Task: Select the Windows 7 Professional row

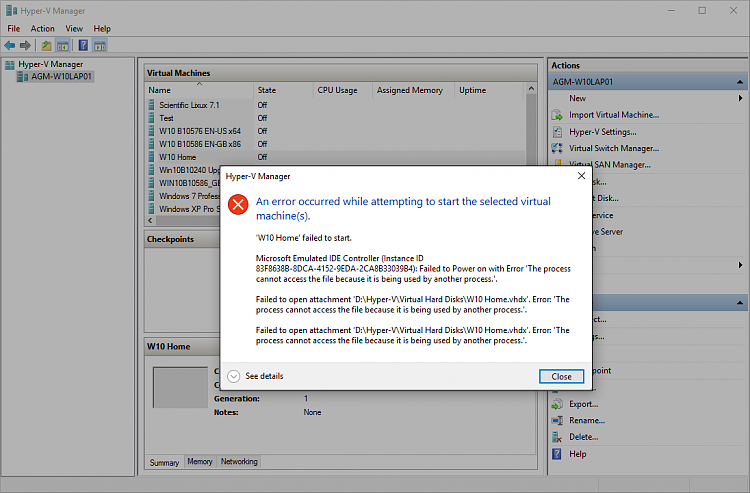Action: tap(182, 196)
